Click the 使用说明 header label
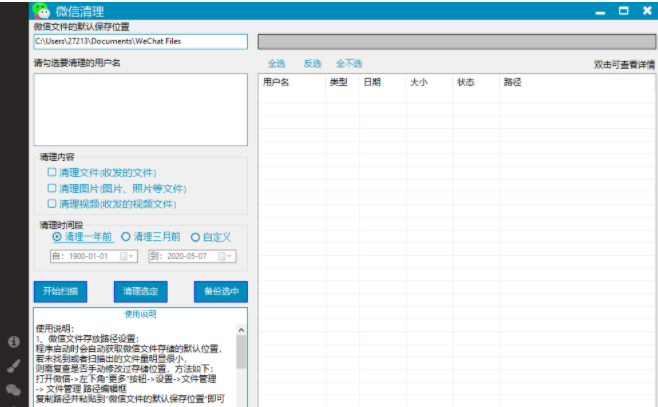The height and width of the screenshot is (407, 658). 141,314
